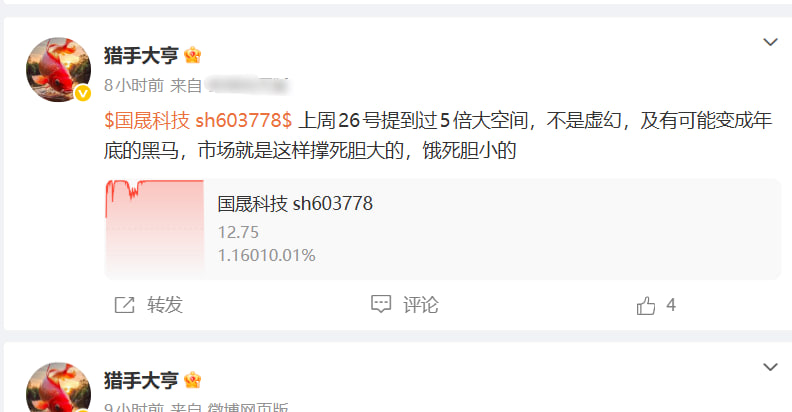The height and width of the screenshot is (412, 792).
Task: Click the 评论 text label
Action: [x=421, y=305]
